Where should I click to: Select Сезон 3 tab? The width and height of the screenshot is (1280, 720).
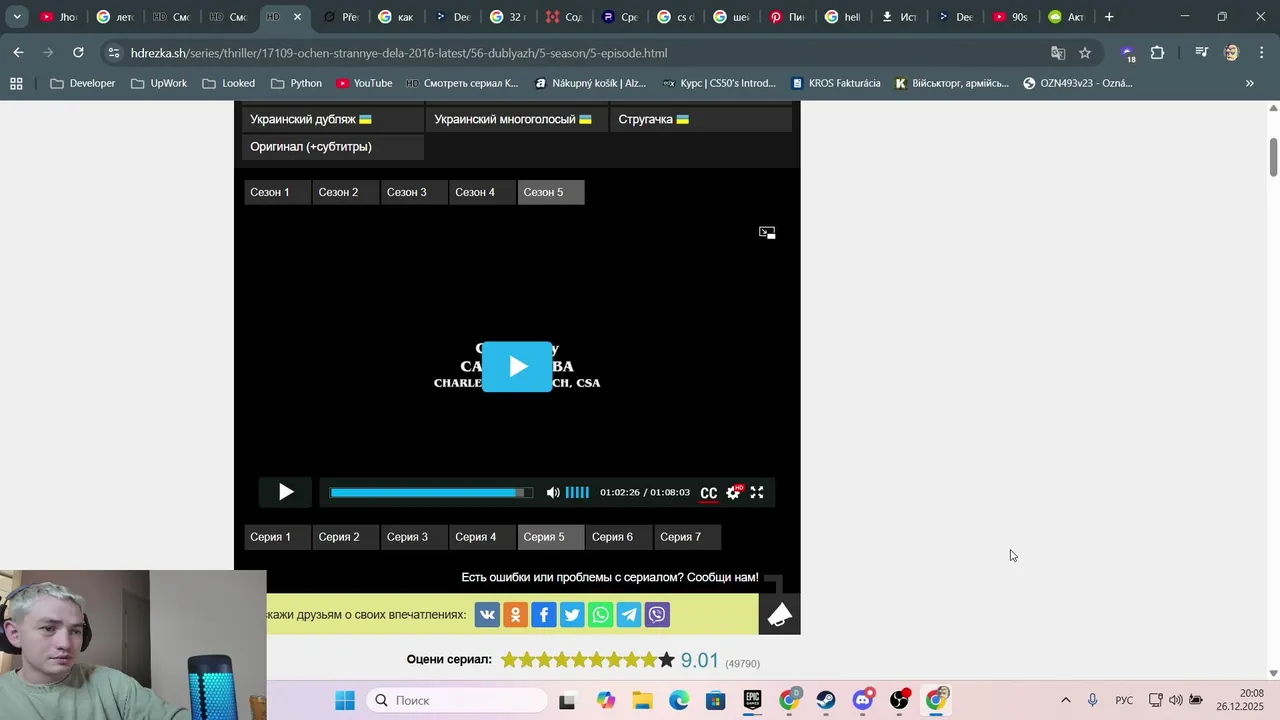tap(414, 192)
